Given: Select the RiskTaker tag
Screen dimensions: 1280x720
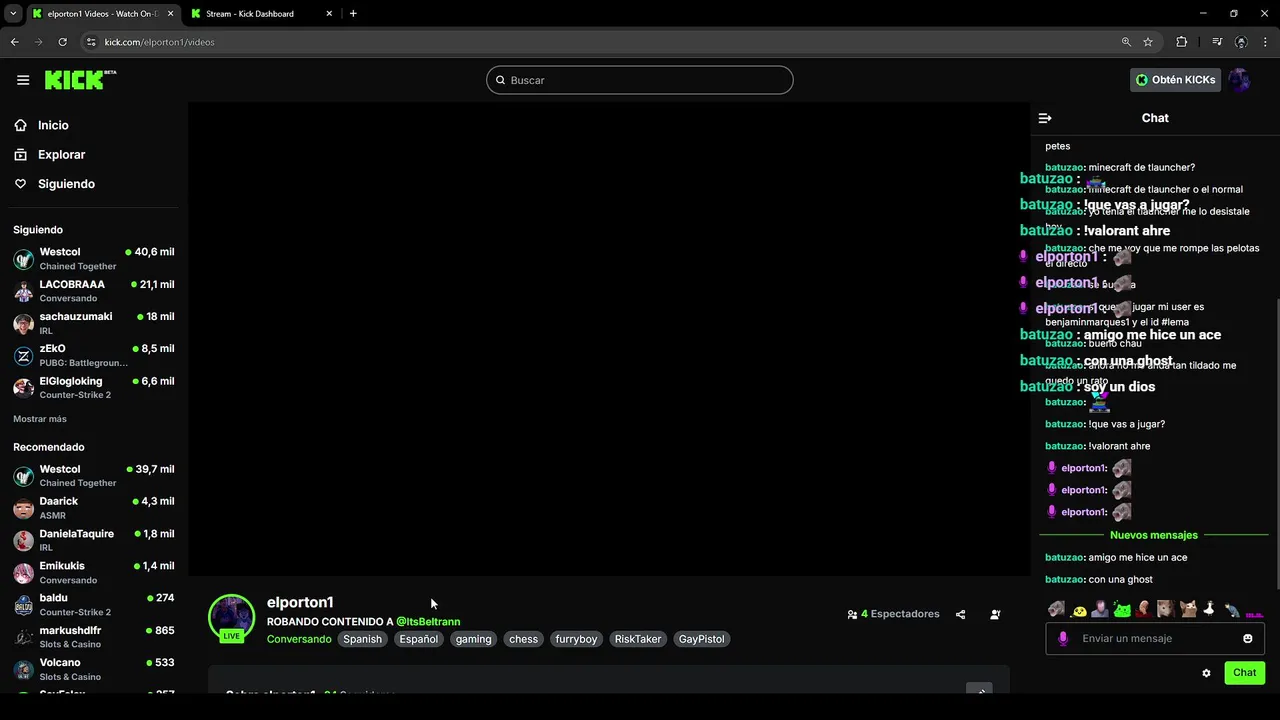Looking at the screenshot, I should pos(638,639).
